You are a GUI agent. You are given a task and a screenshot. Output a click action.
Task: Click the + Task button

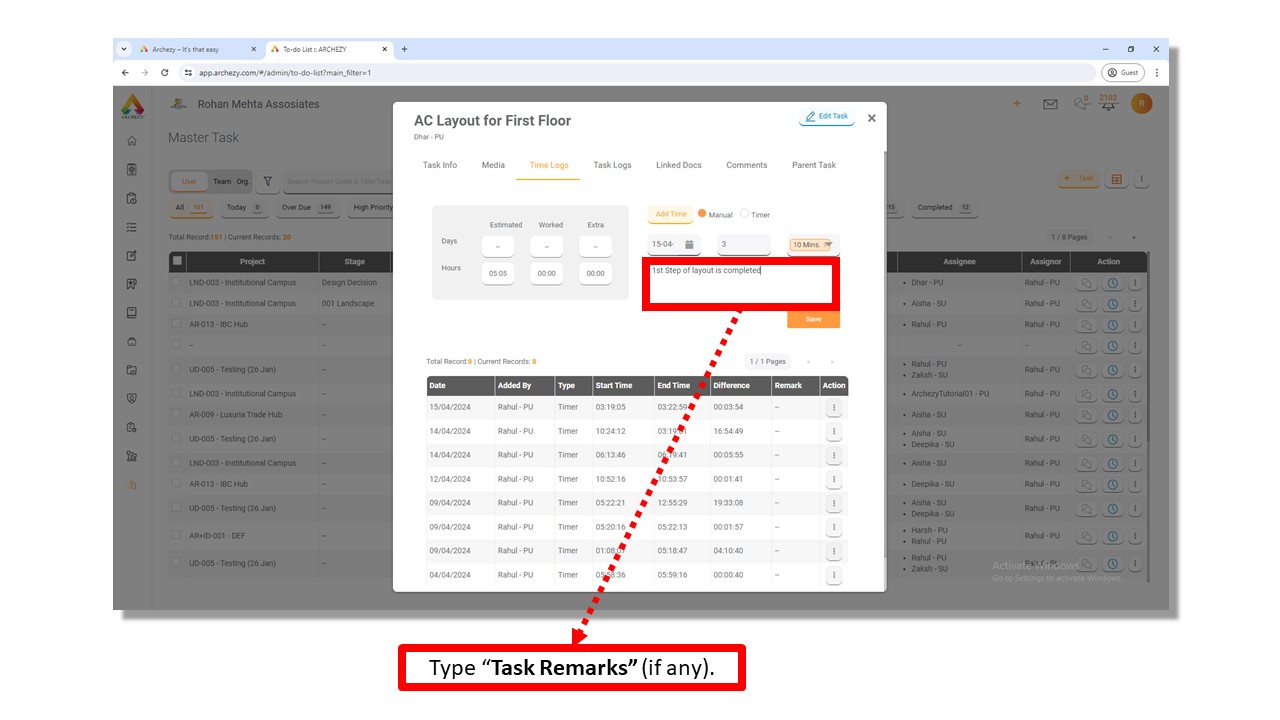pos(1080,179)
